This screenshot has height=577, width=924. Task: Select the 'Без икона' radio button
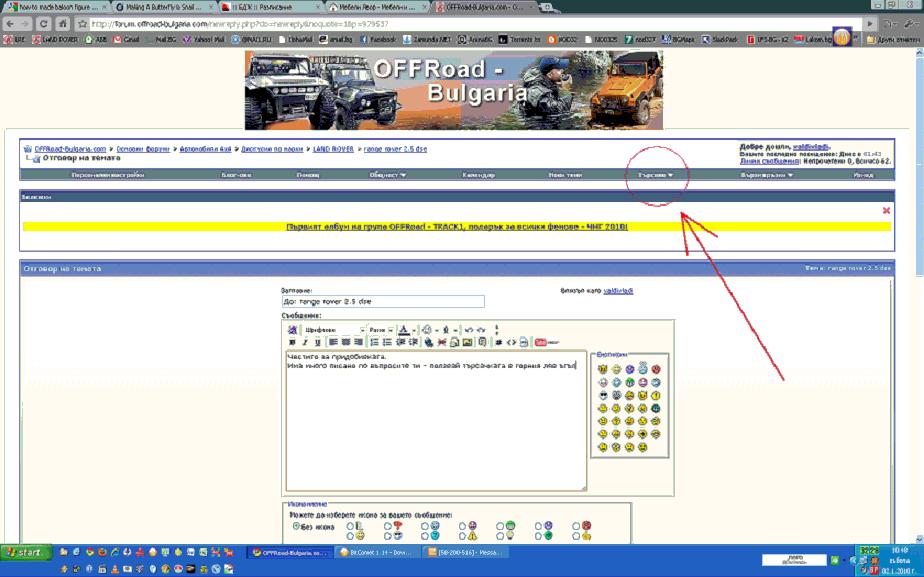[296, 525]
